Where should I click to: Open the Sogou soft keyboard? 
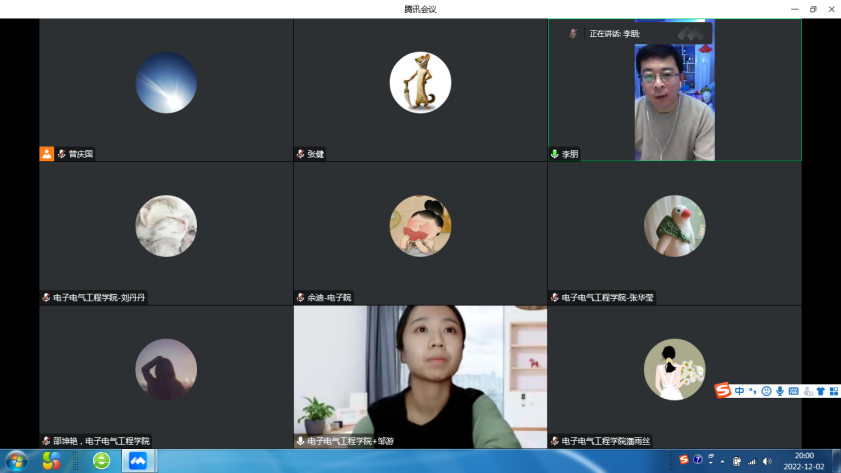(793, 391)
